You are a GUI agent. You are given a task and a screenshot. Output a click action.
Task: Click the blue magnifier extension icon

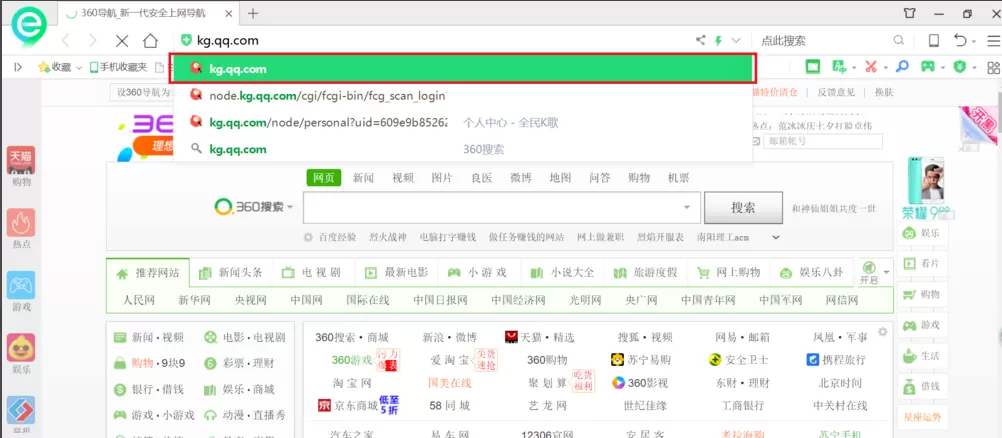click(x=902, y=66)
